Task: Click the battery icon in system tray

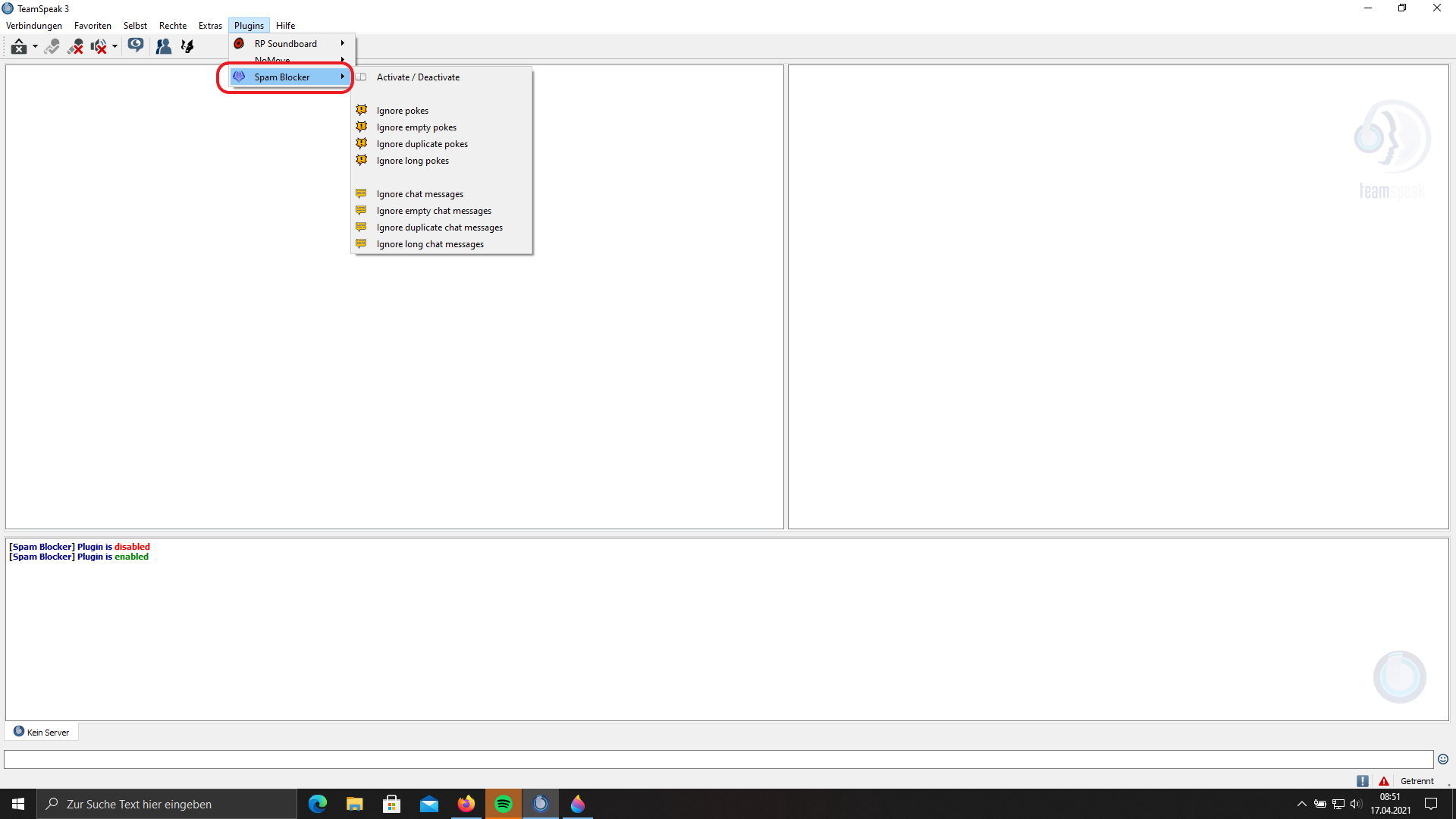Action: tap(1320, 804)
